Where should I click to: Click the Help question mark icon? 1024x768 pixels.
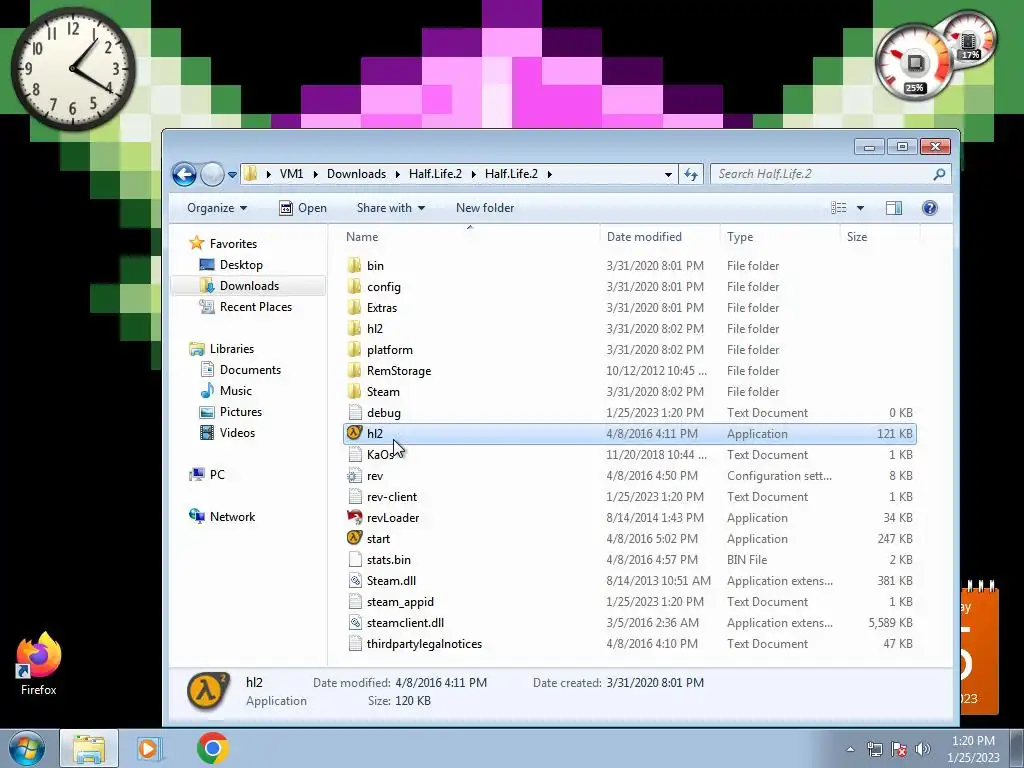coord(929,208)
